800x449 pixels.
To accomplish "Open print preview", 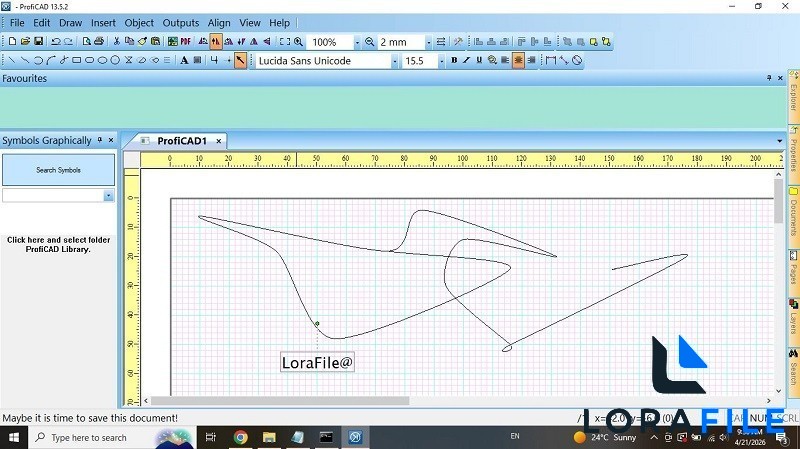I will click(x=87, y=41).
